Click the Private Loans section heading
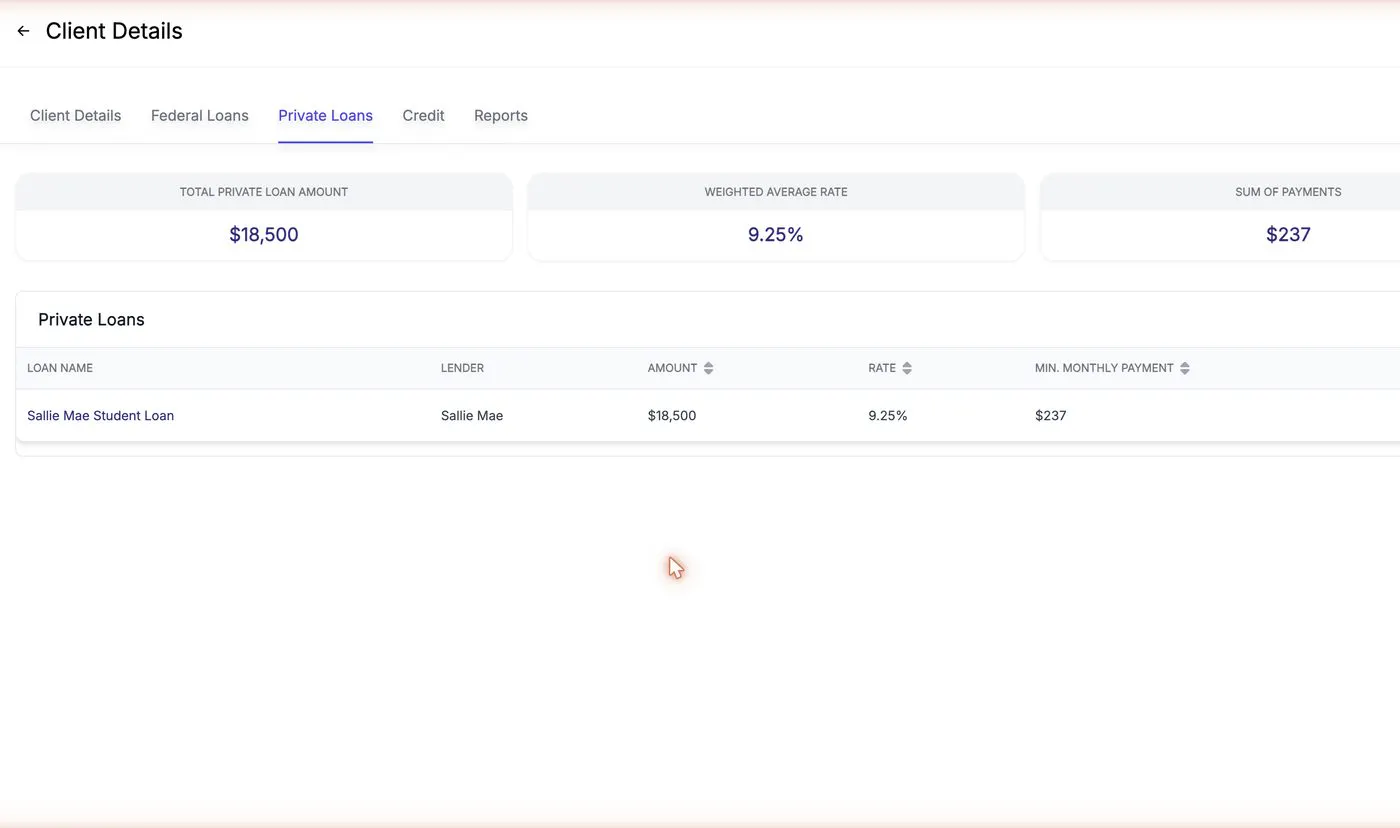The height and width of the screenshot is (828, 1400). [91, 320]
